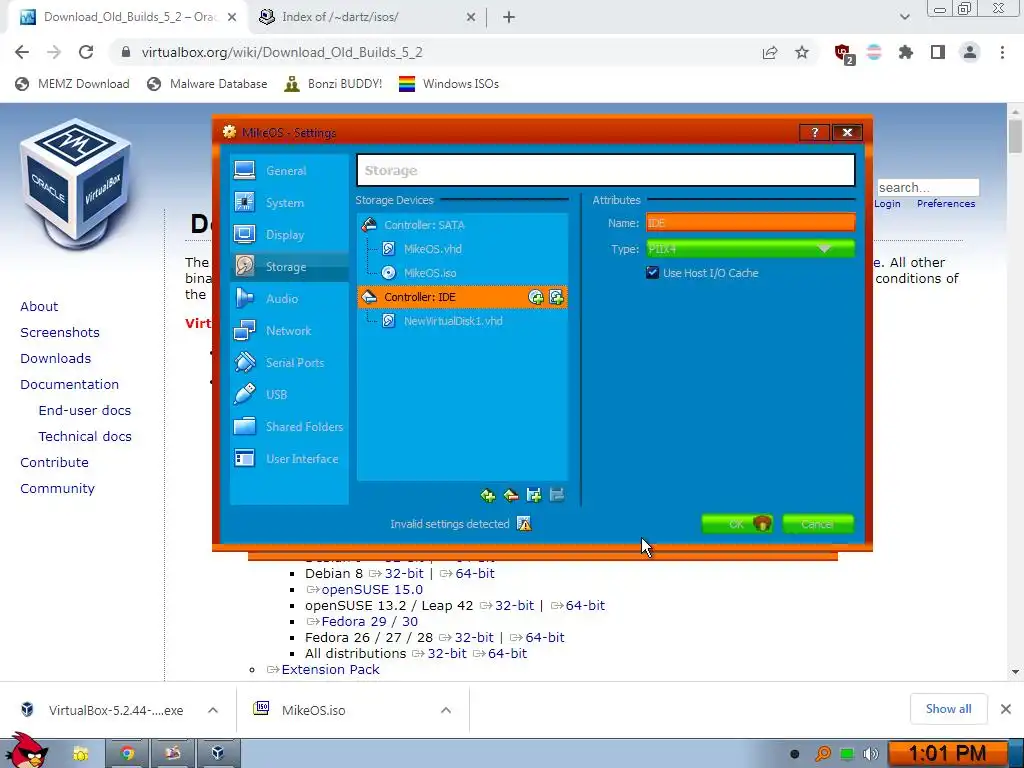
Task: Open the uBlock shield extension icon
Action: [843, 53]
